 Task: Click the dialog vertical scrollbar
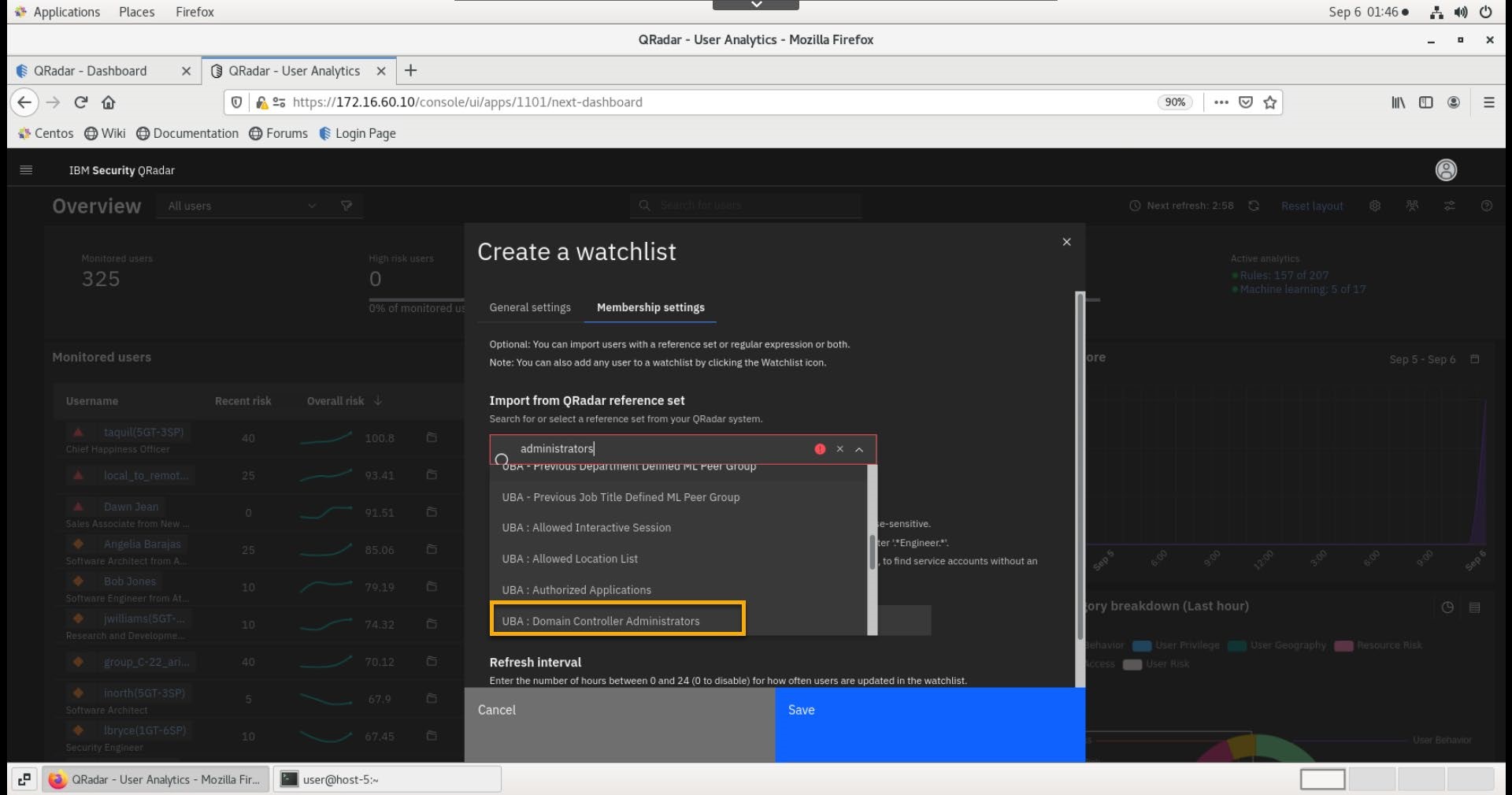tap(1080, 465)
